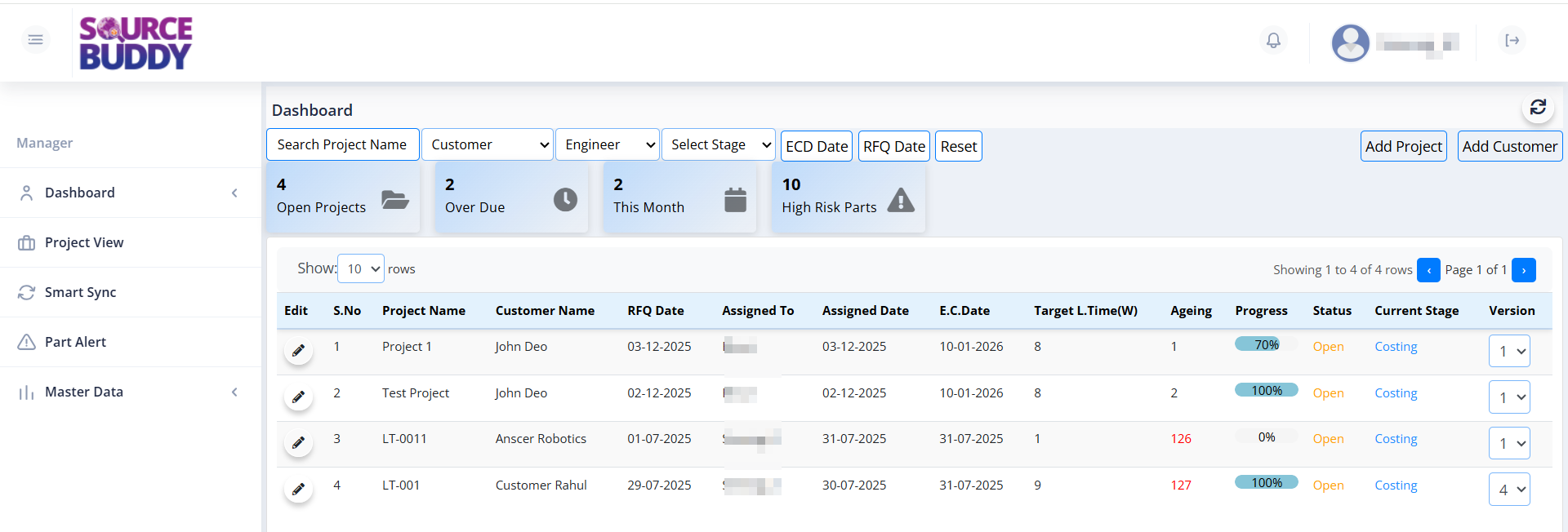Viewport: 1568px width, 532px height.
Task: Go to previous page arrow
Action: click(x=1428, y=270)
